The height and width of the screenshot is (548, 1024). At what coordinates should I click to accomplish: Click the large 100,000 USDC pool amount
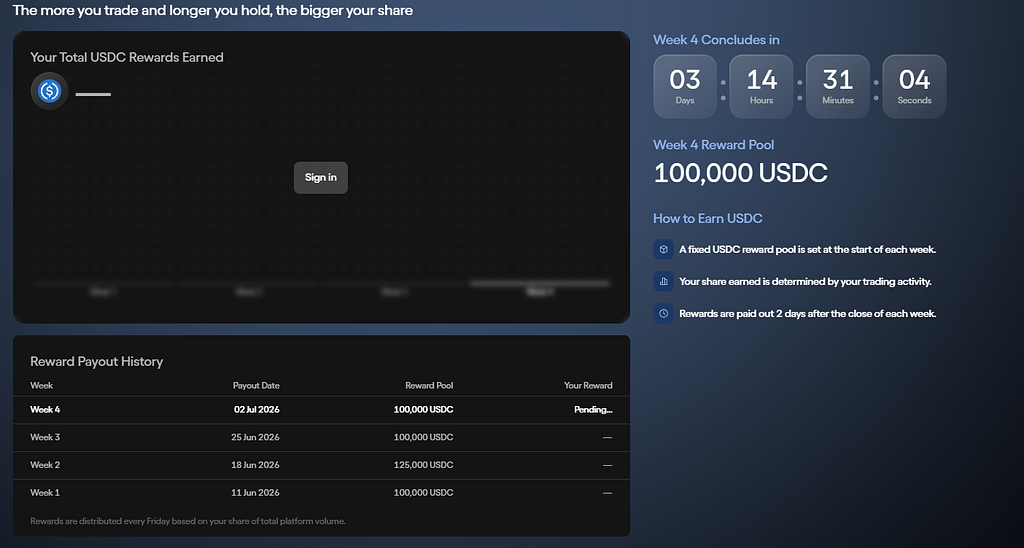pyautogui.click(x=741, y=173)
